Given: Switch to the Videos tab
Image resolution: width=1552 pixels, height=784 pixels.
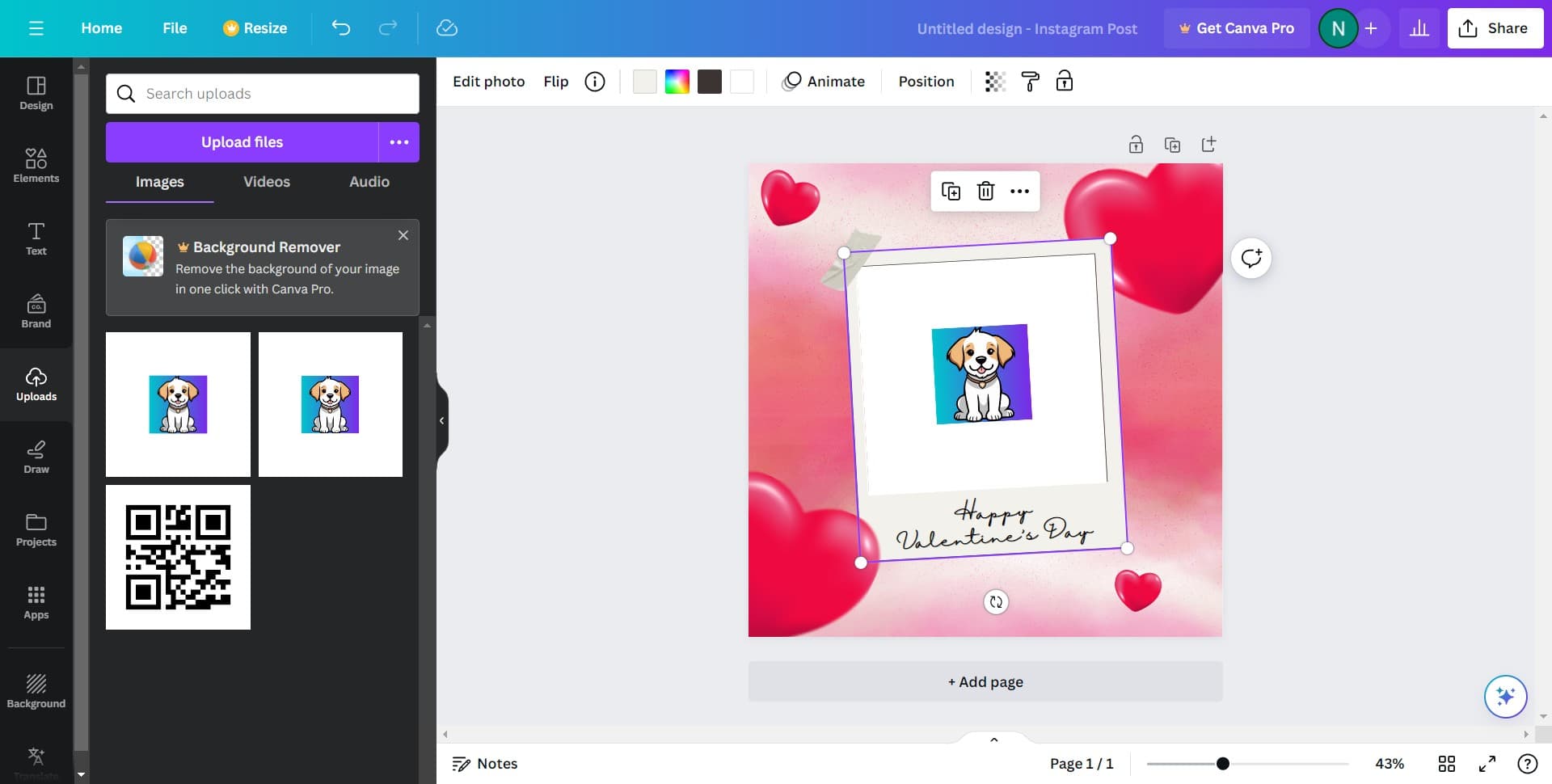Looking at the screenshot, I should click(x=267, y=182).
